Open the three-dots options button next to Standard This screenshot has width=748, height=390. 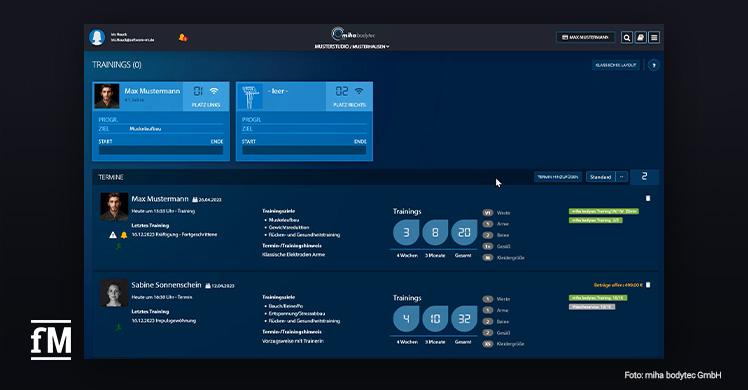622,177
